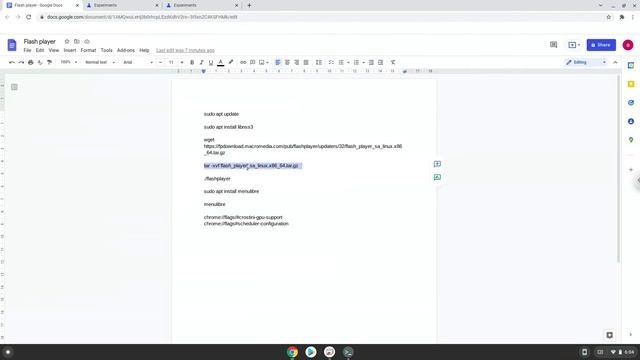This screenshot has height=360, width=640.
Task: Print the document with the printer icon
Action: pos(31,62)
